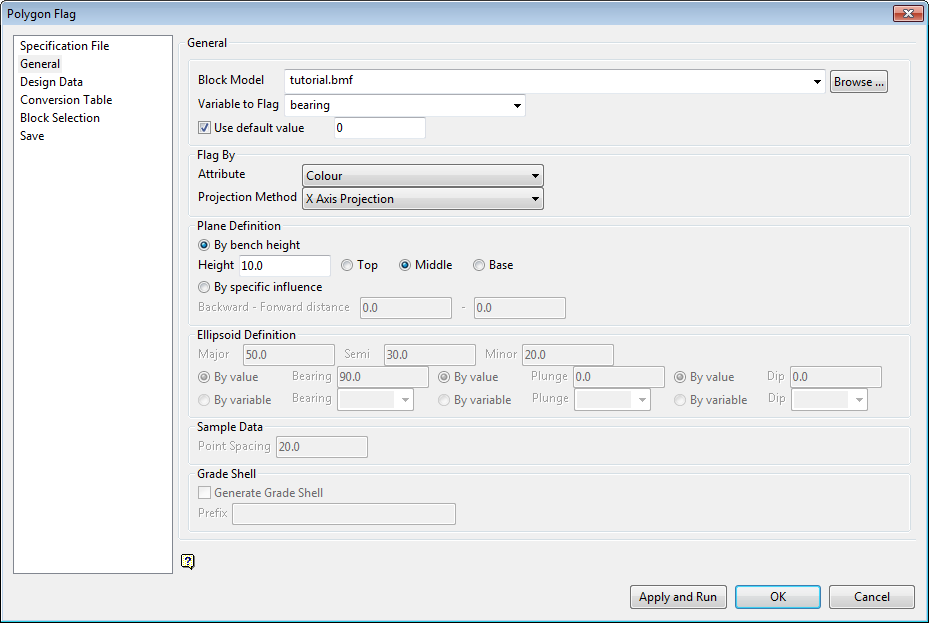Click the "Apply and Run" button
Image resolution: width=929 pixels, height=623 pixels.
(x=678, y=597)
